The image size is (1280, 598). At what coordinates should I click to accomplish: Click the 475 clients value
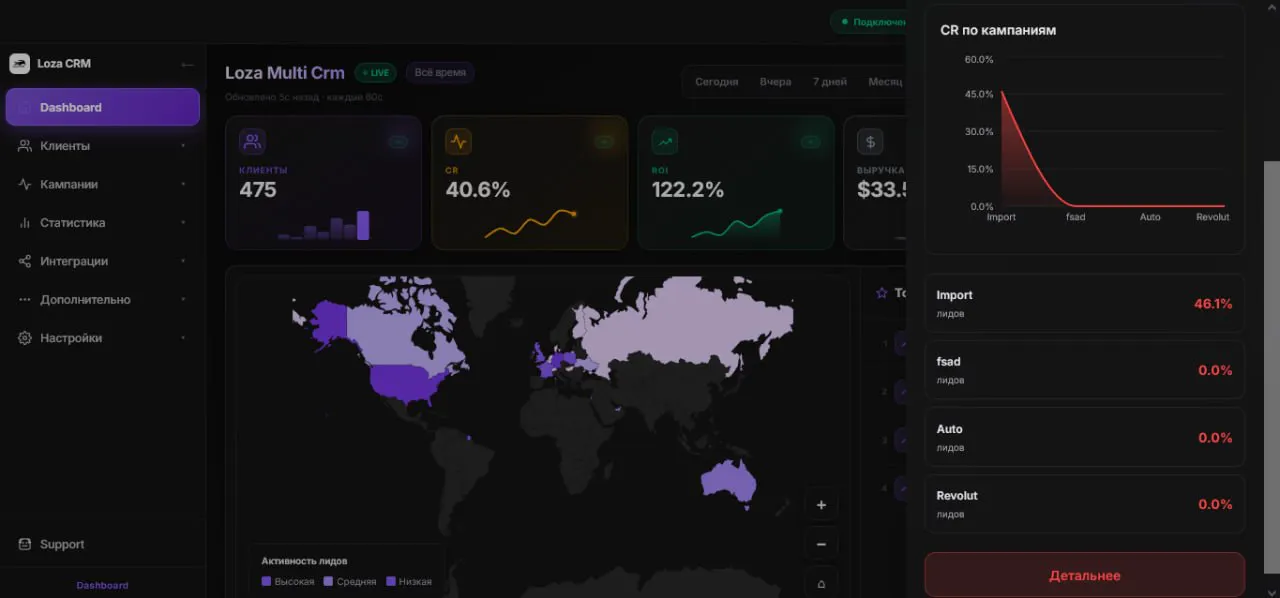pyautogui.click(x=258, y=189)
